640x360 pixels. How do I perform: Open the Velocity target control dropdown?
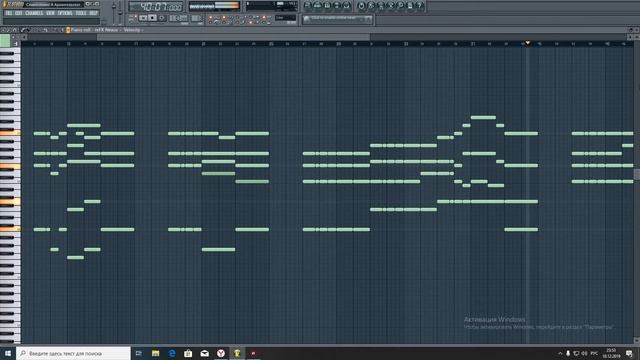132,30
